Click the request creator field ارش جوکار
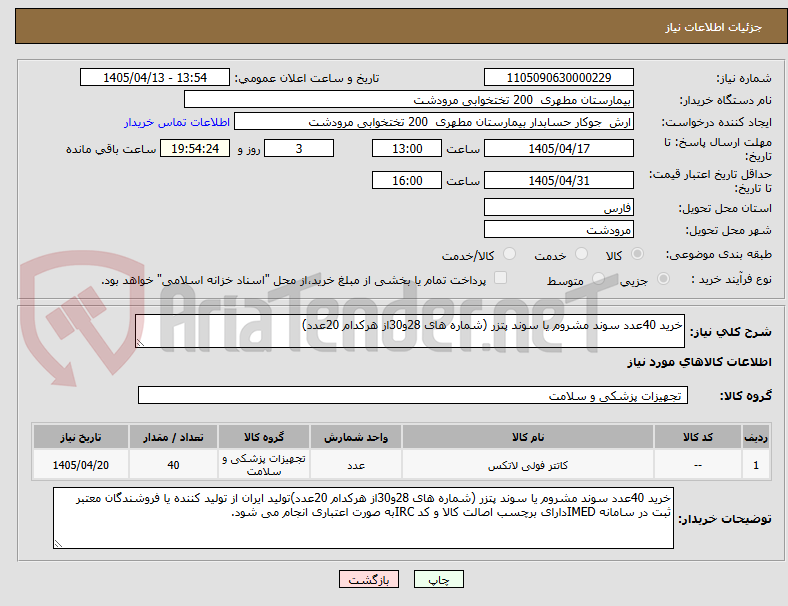Viewport: 788px width, 606px height. [x=434, y=122]
